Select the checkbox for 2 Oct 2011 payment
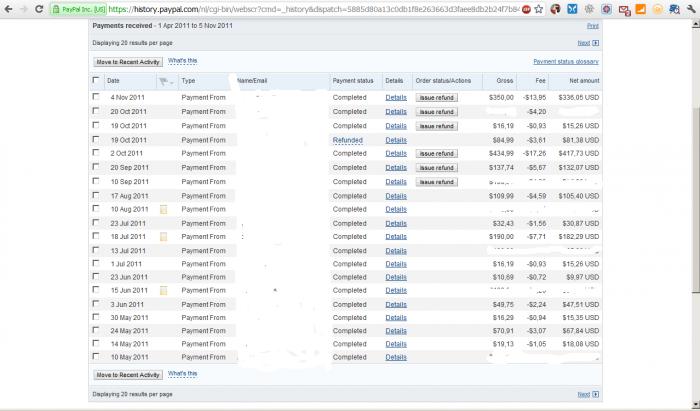Viewport: 700px width, 411px height. pyautogui.click(x=96, y=153)
